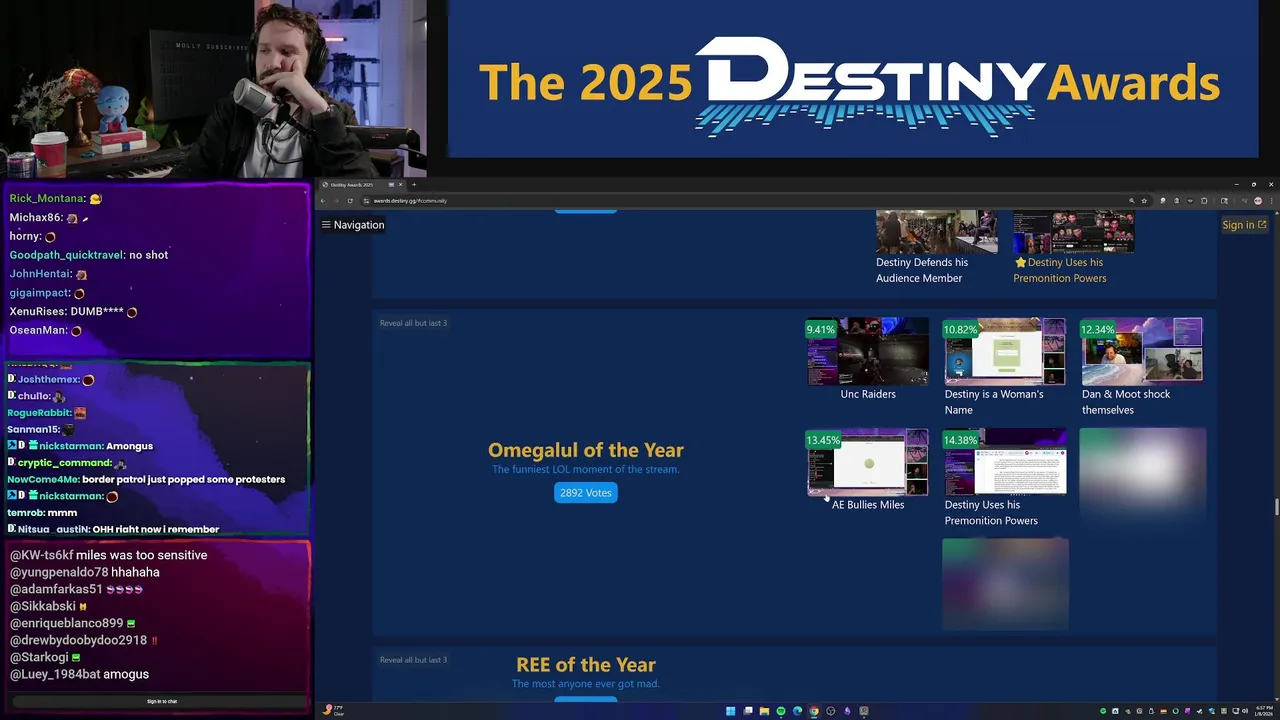Open the zoom magnifier icon in address bar
This screenshot has height=720, width=1280.
coord(1132,201)
